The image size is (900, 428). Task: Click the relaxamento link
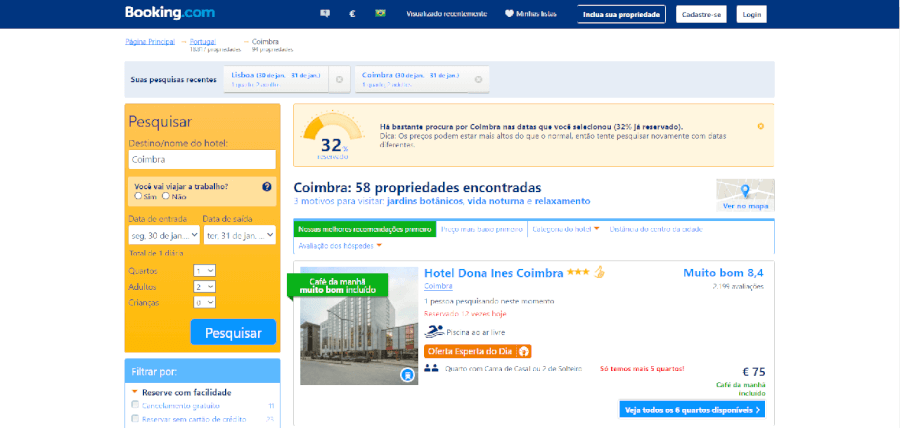(x=562, y=201)
